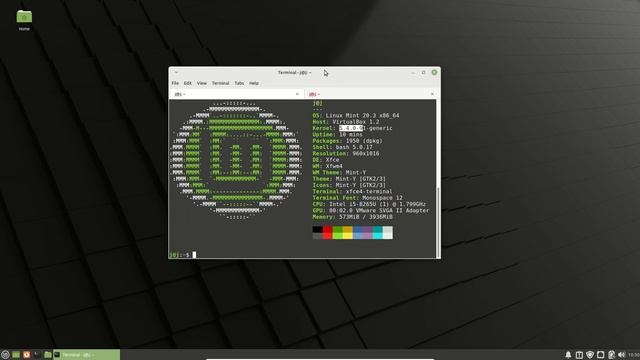Click the terminal vertical scrollbar
This screenshot has height=360, width=640.
pos(438,222)
